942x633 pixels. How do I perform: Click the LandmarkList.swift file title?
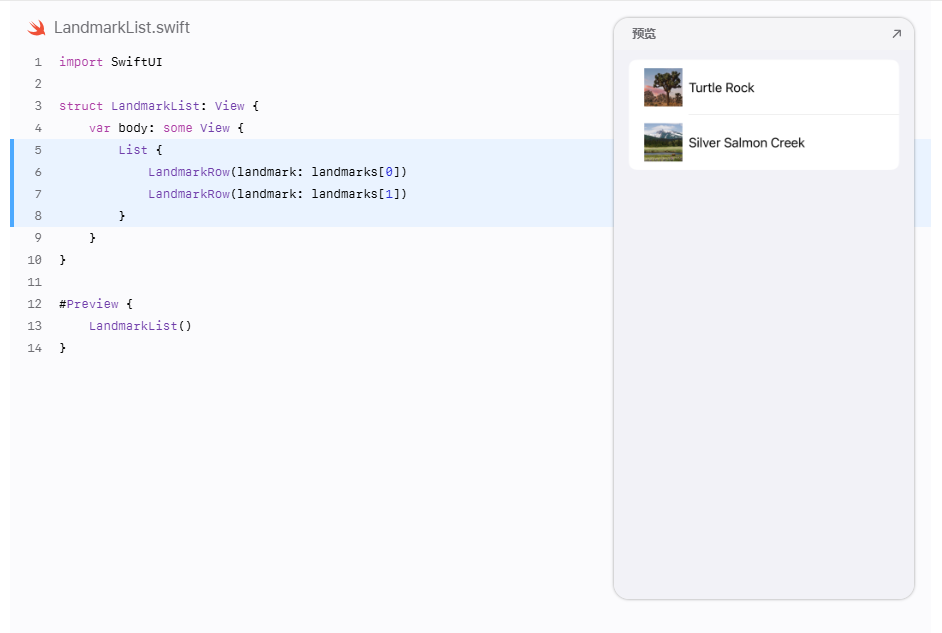pos(122,28)
